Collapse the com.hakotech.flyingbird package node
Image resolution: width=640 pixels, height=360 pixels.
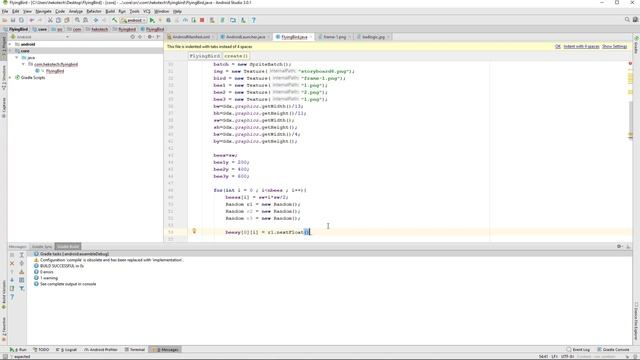coord(23,64)
